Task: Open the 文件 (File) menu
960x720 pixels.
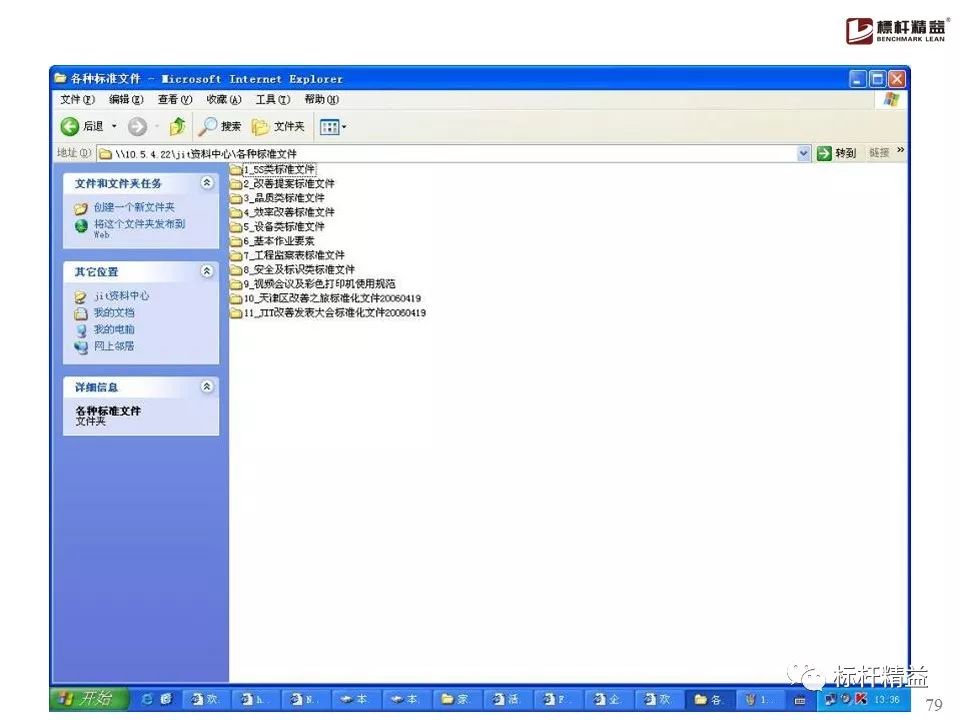Action: pyautogui.click(x=77, y=99)
